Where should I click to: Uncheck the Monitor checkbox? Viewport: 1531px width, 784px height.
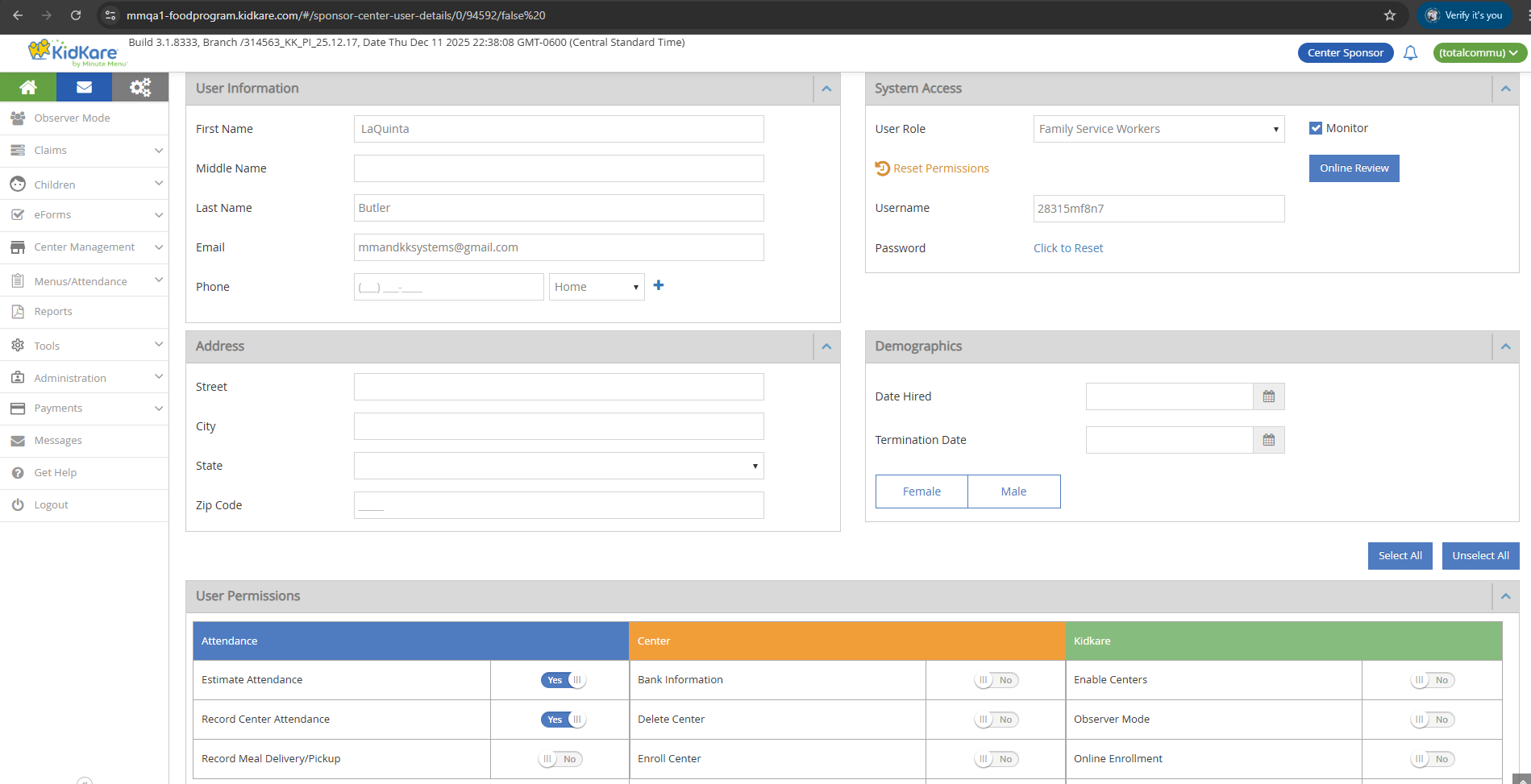[x=1316, y=128]
